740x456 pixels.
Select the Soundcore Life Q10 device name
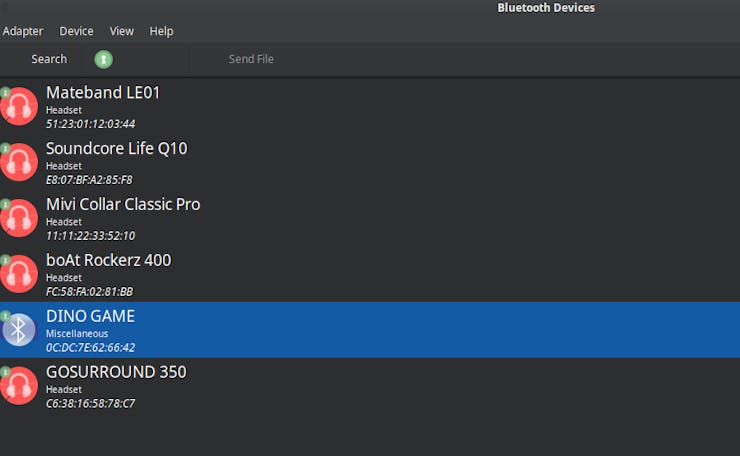116,149
